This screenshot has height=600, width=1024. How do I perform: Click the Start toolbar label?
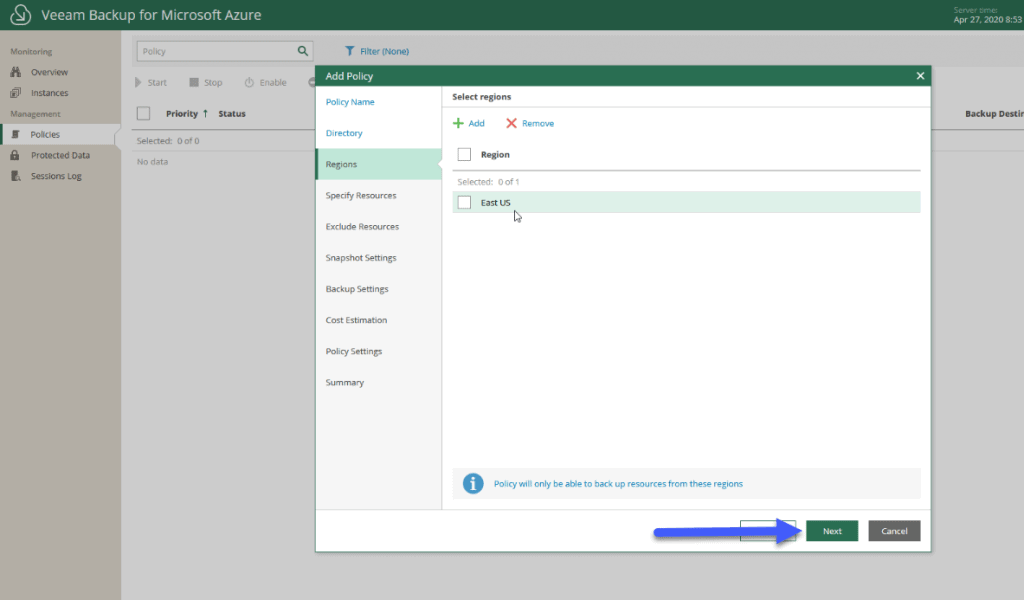click(x=157, y=82)
